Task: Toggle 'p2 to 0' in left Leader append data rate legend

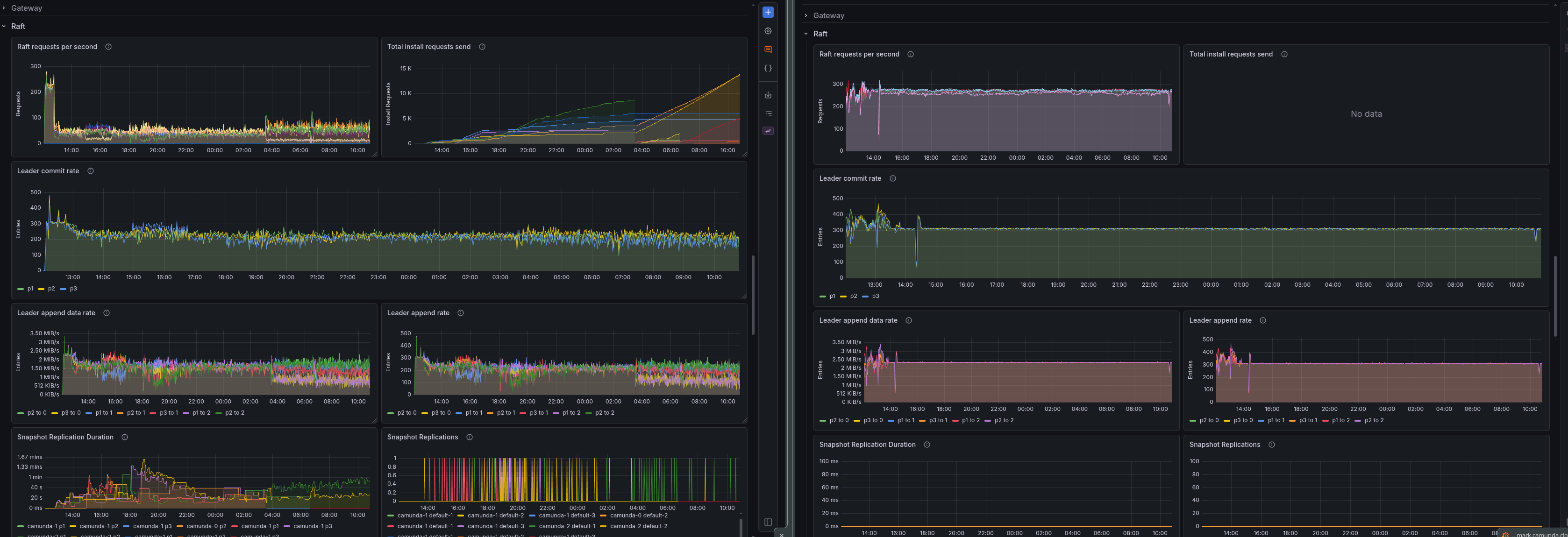Action: pyautogui.click(x=36, y=413)
